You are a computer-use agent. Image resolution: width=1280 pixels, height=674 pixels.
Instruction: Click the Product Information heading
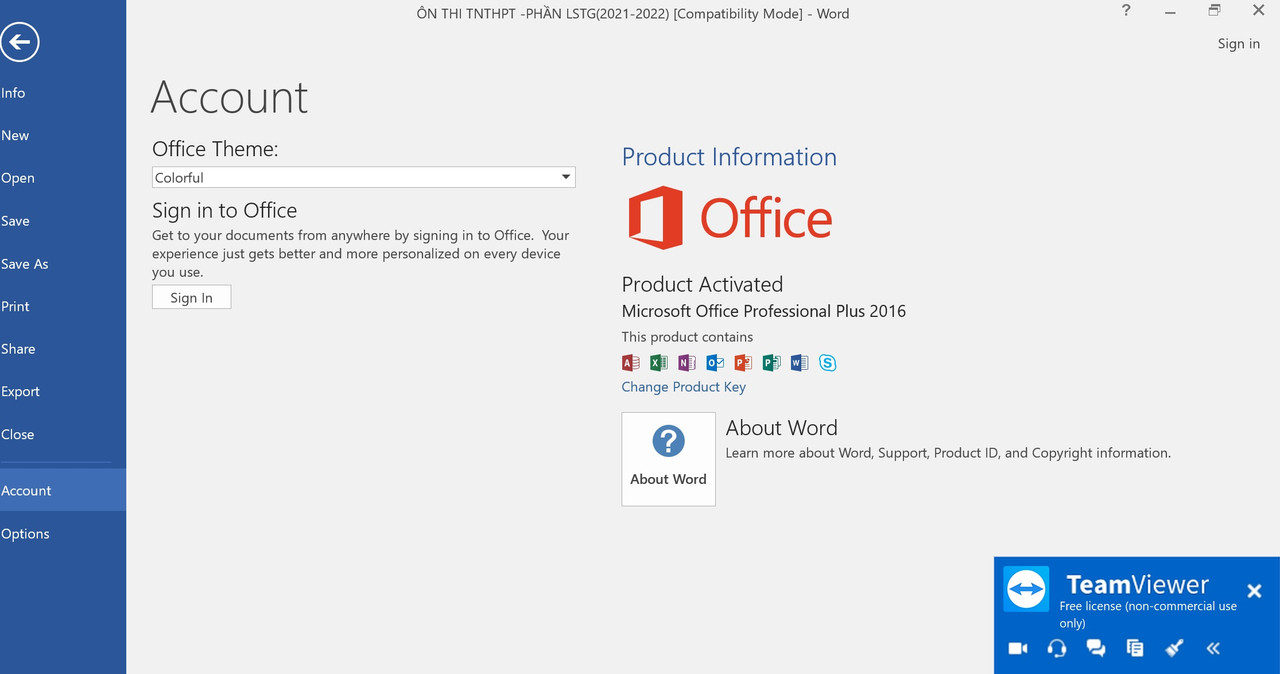point(729,157)
